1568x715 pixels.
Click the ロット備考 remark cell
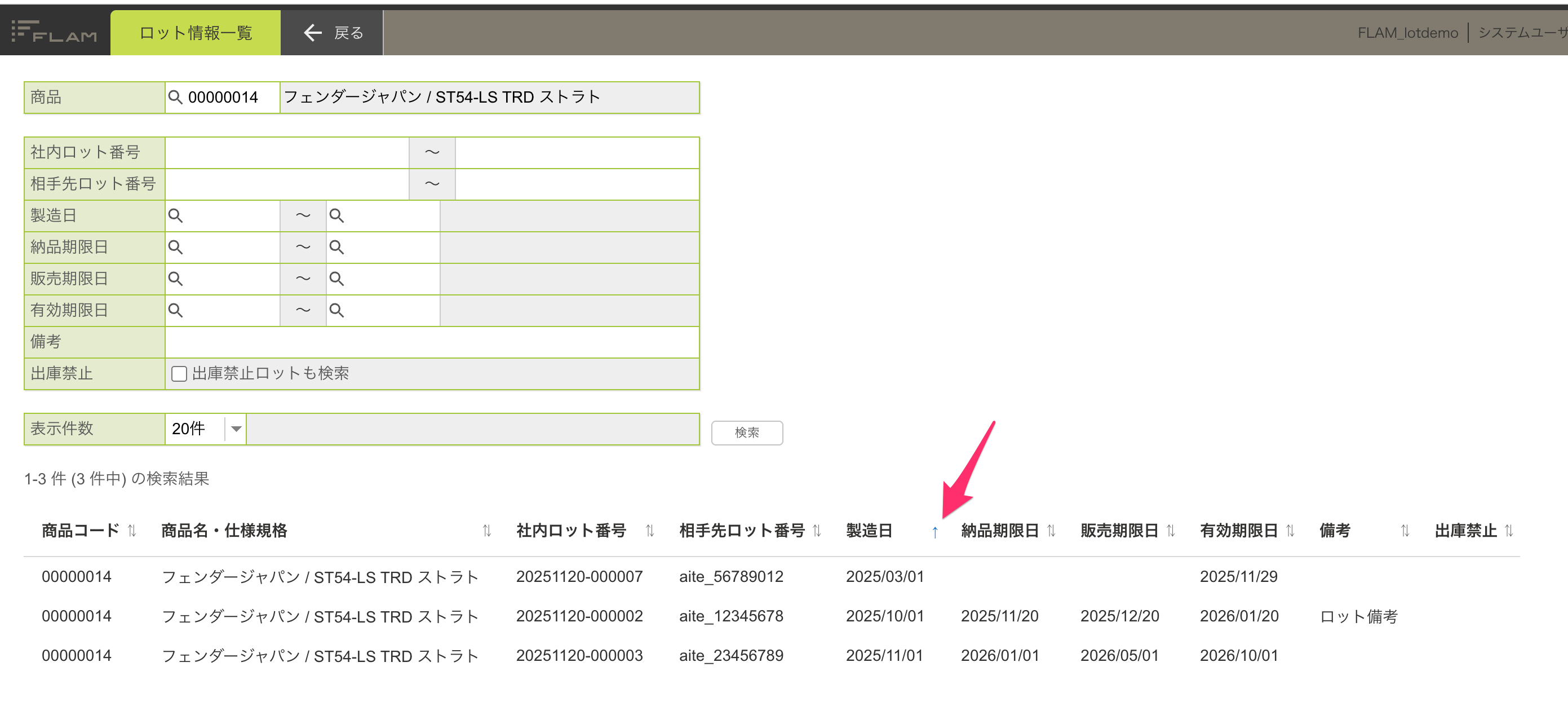click(1358, 616)
